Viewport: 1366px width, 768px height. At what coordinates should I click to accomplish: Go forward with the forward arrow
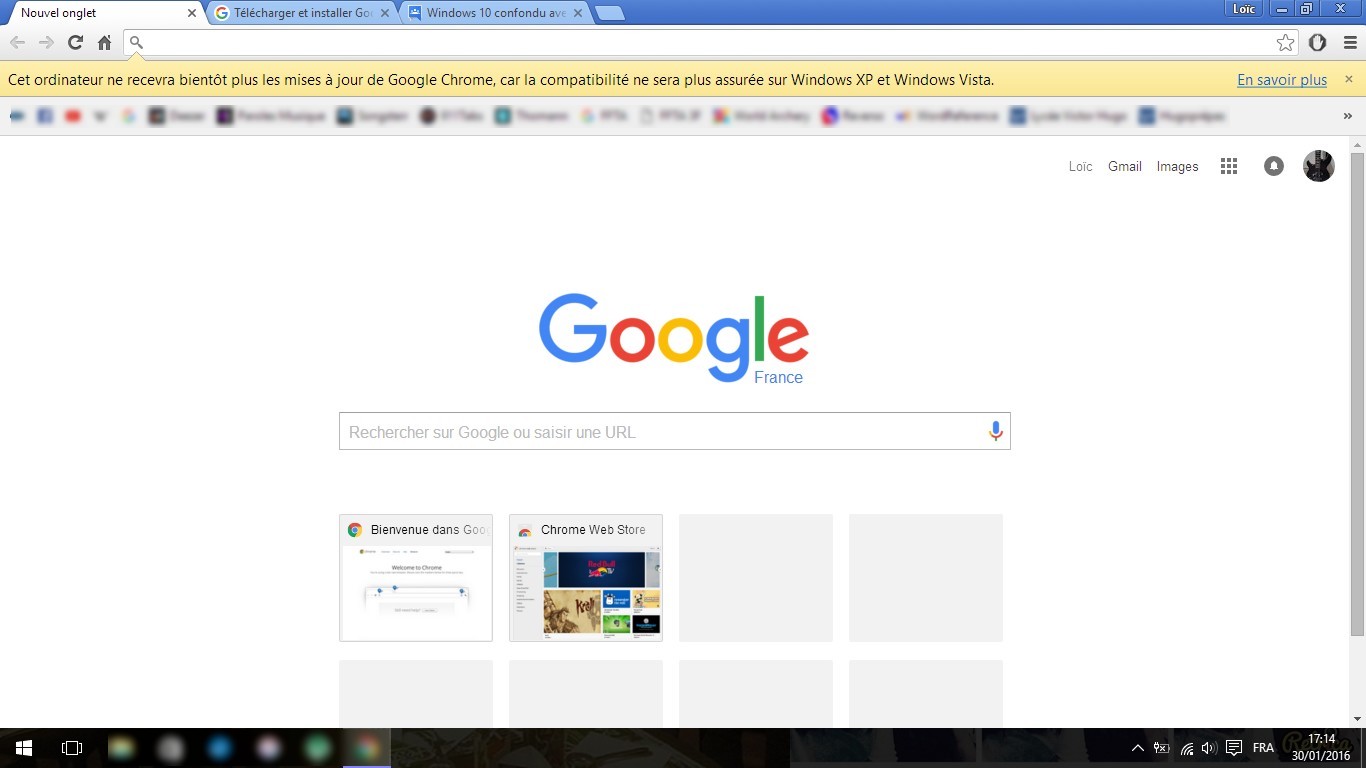pyautogui.click(x=46, y=42)
